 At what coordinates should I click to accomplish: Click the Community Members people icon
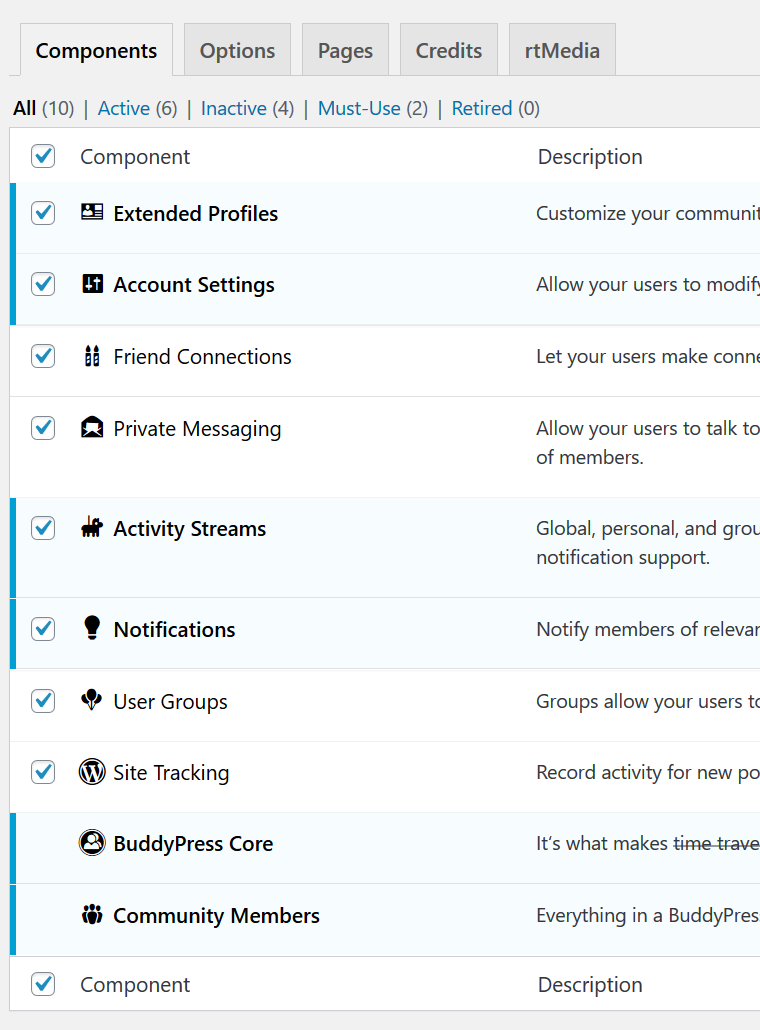point(92,914)
